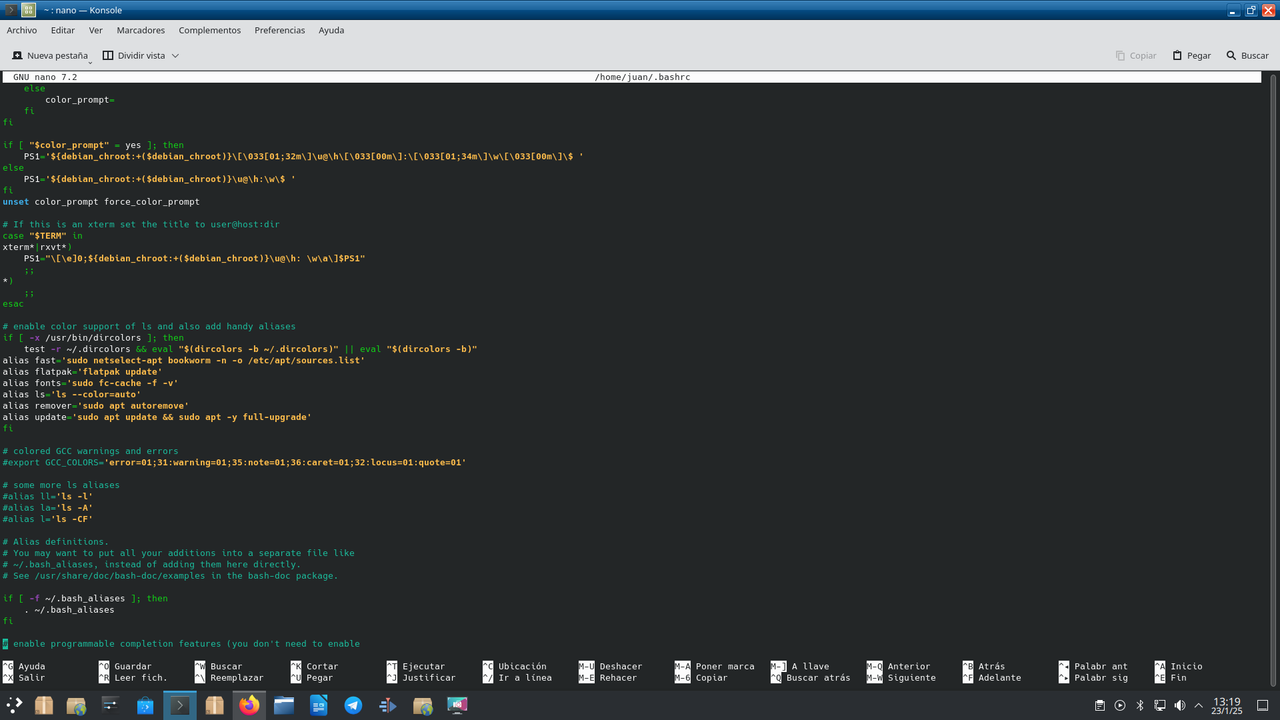Open the Bluetooth tray icon
Viewport: 1280px width, 720px height.
point(1140,705)
